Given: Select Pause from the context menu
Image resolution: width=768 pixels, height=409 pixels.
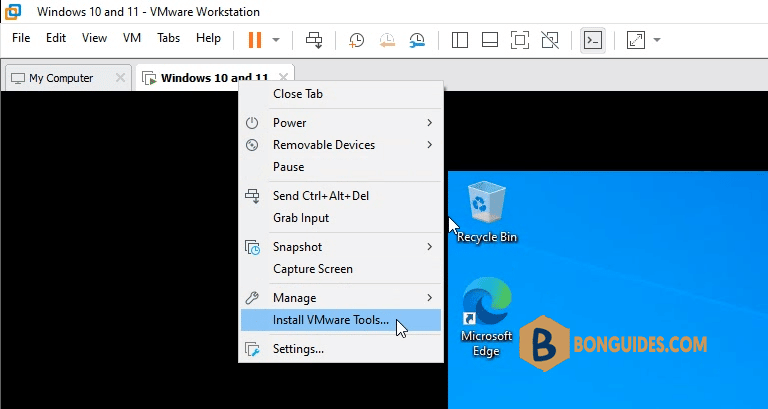Looking at the screenshot, I should click(341, 167).
